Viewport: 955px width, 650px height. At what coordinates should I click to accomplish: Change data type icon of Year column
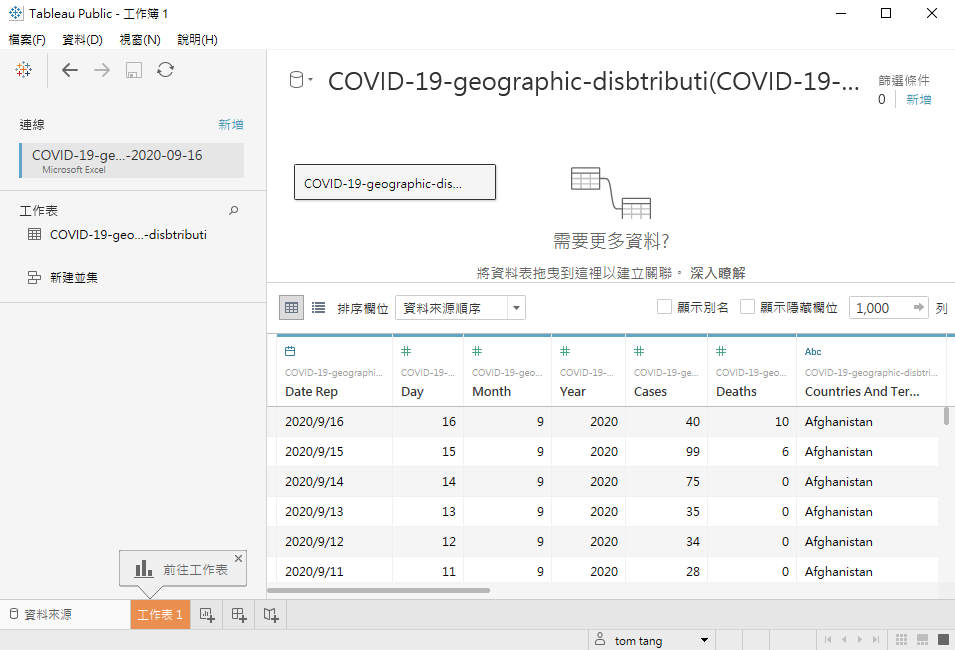565,351
